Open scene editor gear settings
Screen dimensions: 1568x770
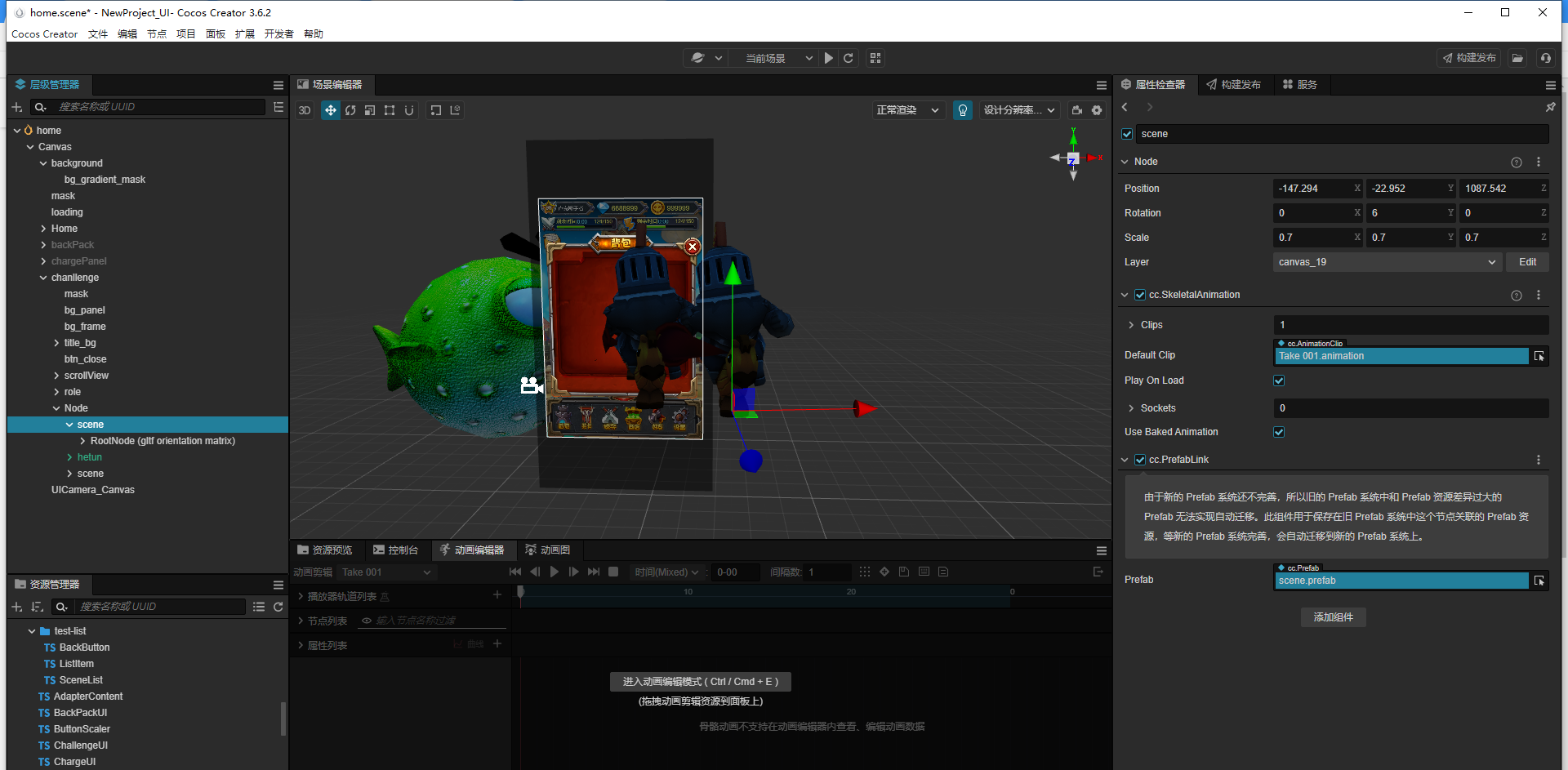coord(1097,110)
